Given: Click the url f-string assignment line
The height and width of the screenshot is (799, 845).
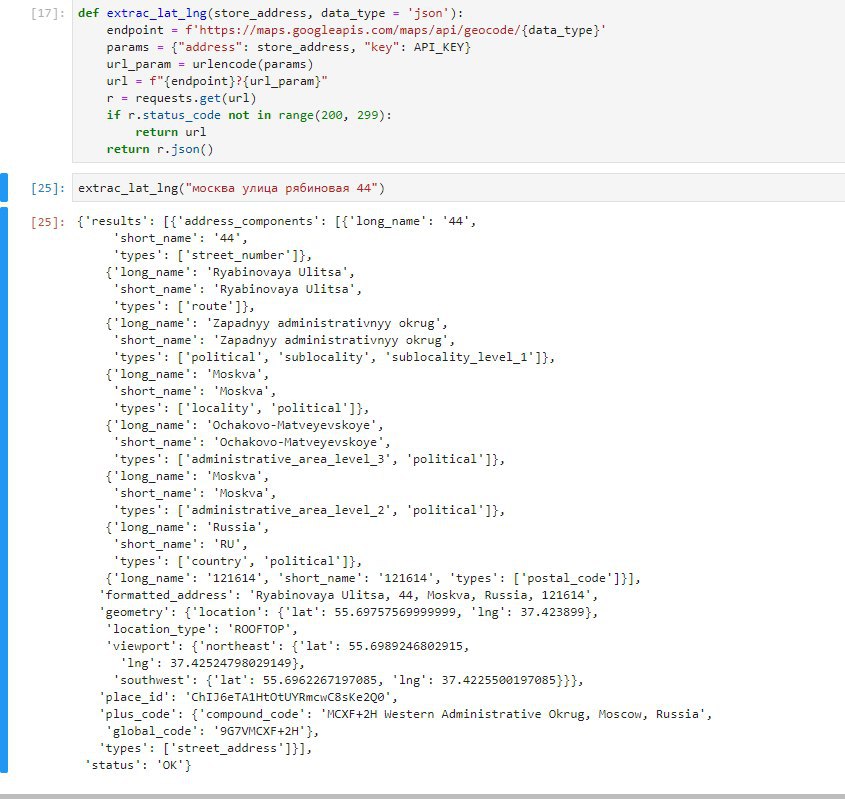Looking at the screenshot, I should pos(217,81).
